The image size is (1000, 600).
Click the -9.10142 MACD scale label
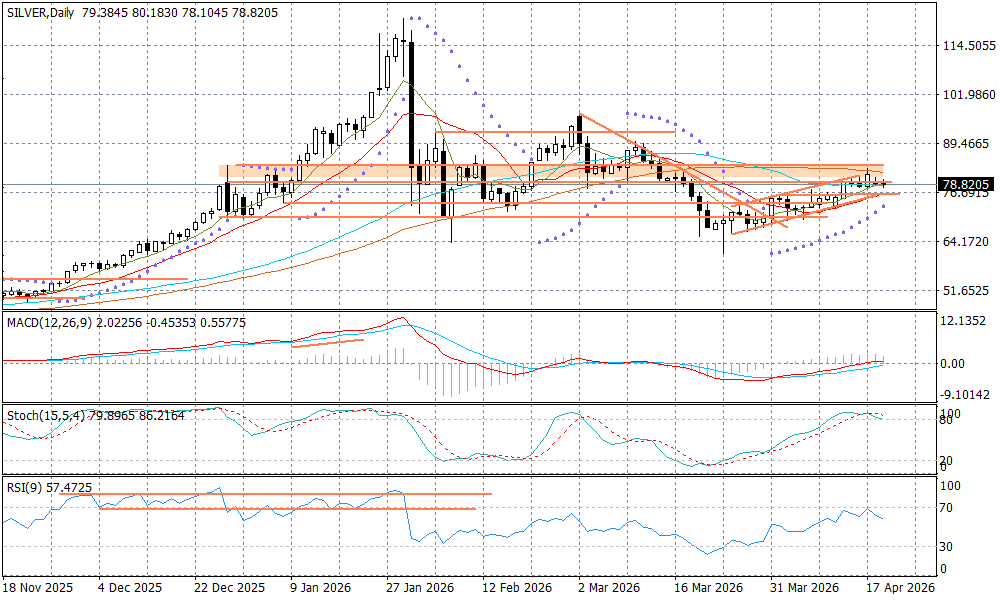pos(962,395)
